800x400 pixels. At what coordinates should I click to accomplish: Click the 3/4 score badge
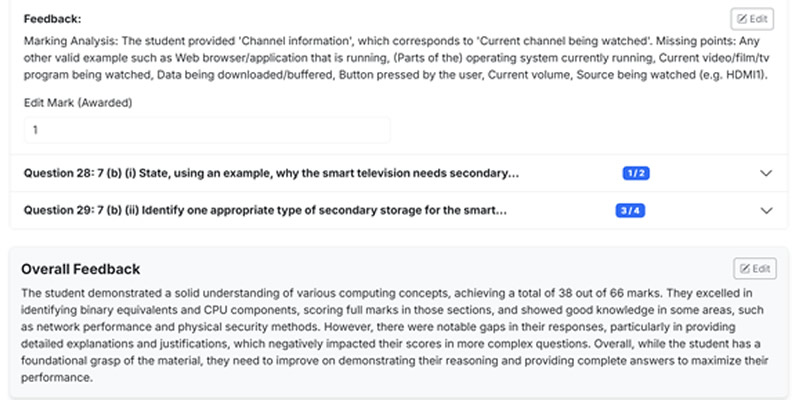coord(629,211)
